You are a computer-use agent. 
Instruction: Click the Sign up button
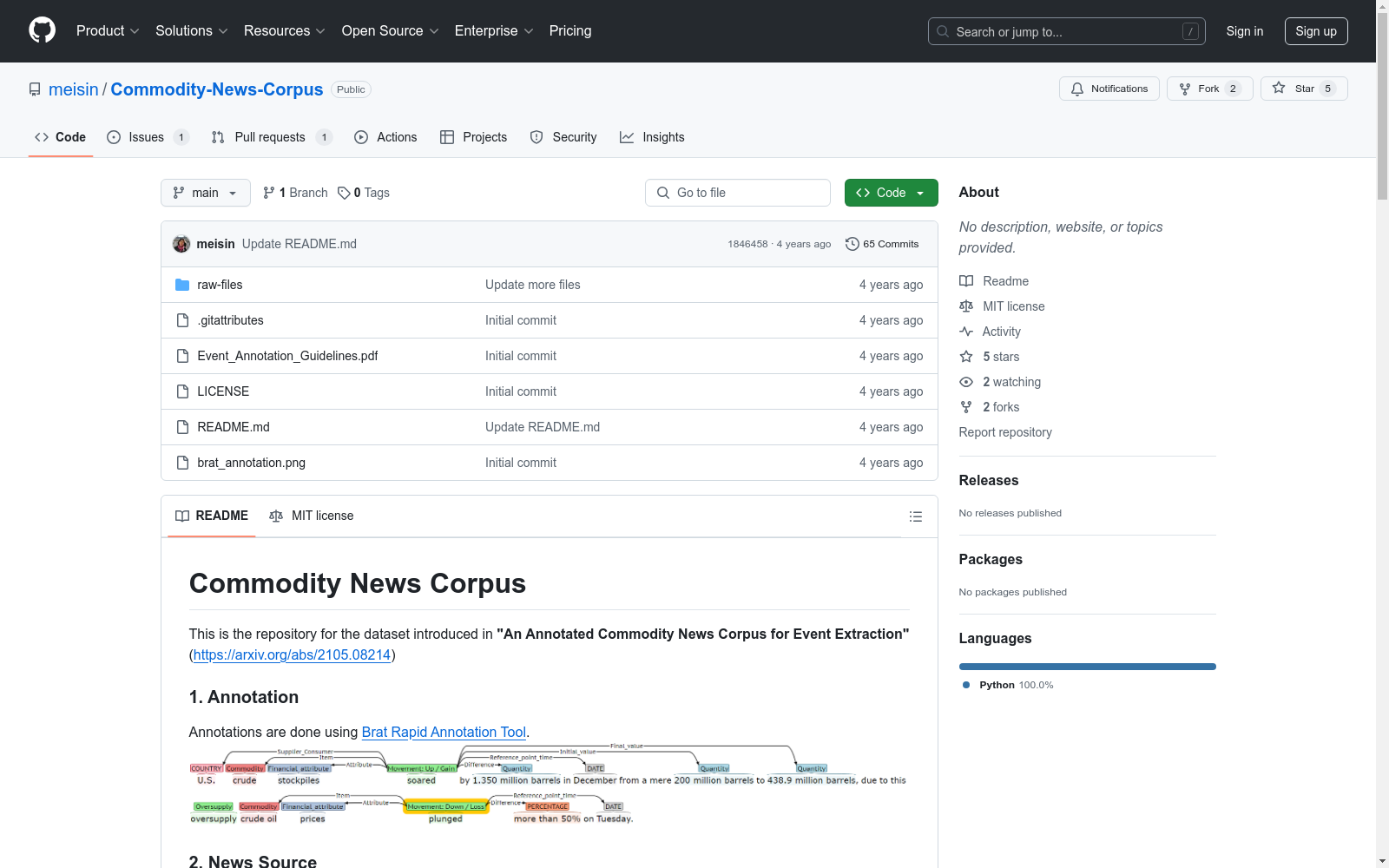click(x=1316, y=31)
